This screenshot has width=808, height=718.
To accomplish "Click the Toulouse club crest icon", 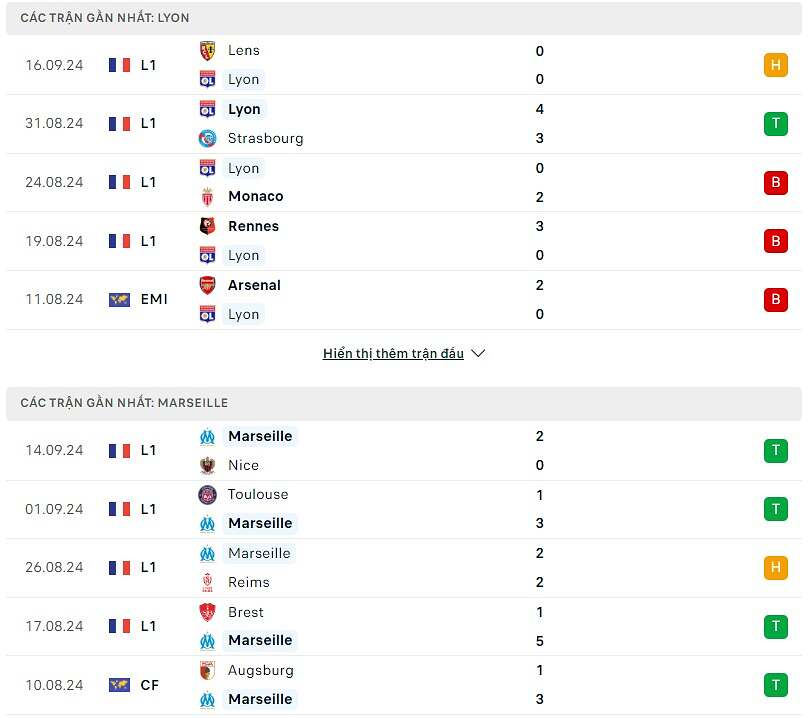I will pos(208,494).
